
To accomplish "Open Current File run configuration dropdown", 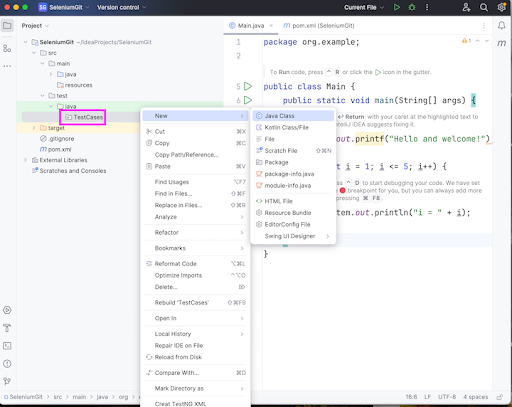I will click(364, 7).
